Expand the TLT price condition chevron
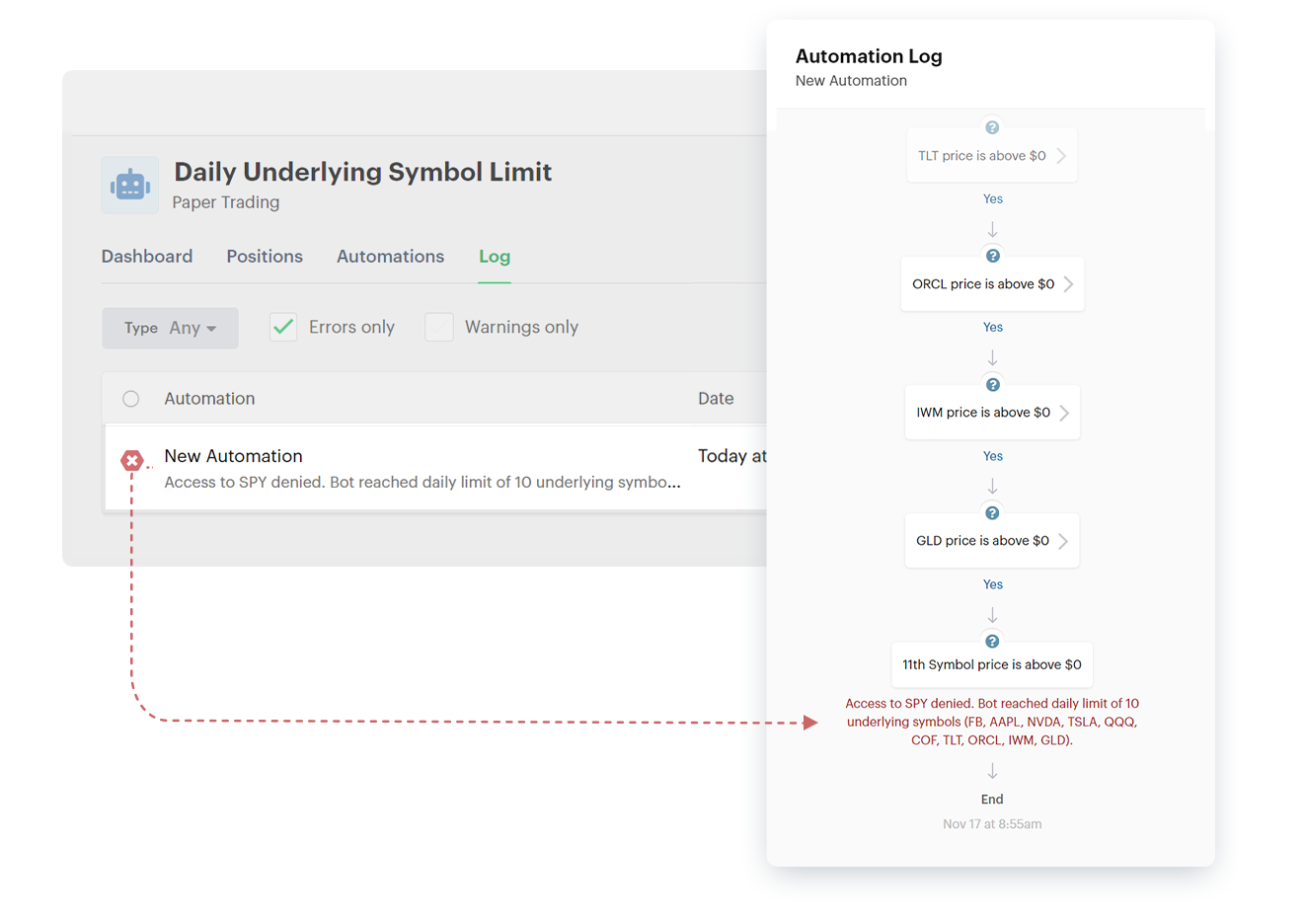 tap(1061, 156)
